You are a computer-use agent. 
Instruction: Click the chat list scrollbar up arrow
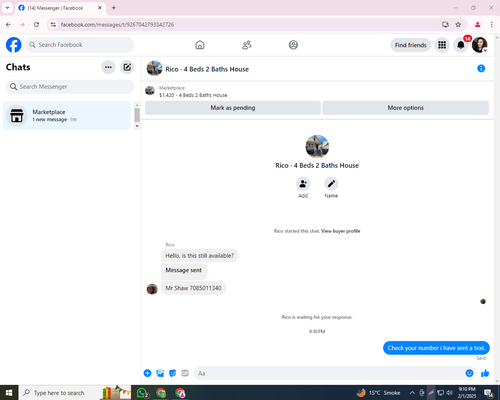137,105
